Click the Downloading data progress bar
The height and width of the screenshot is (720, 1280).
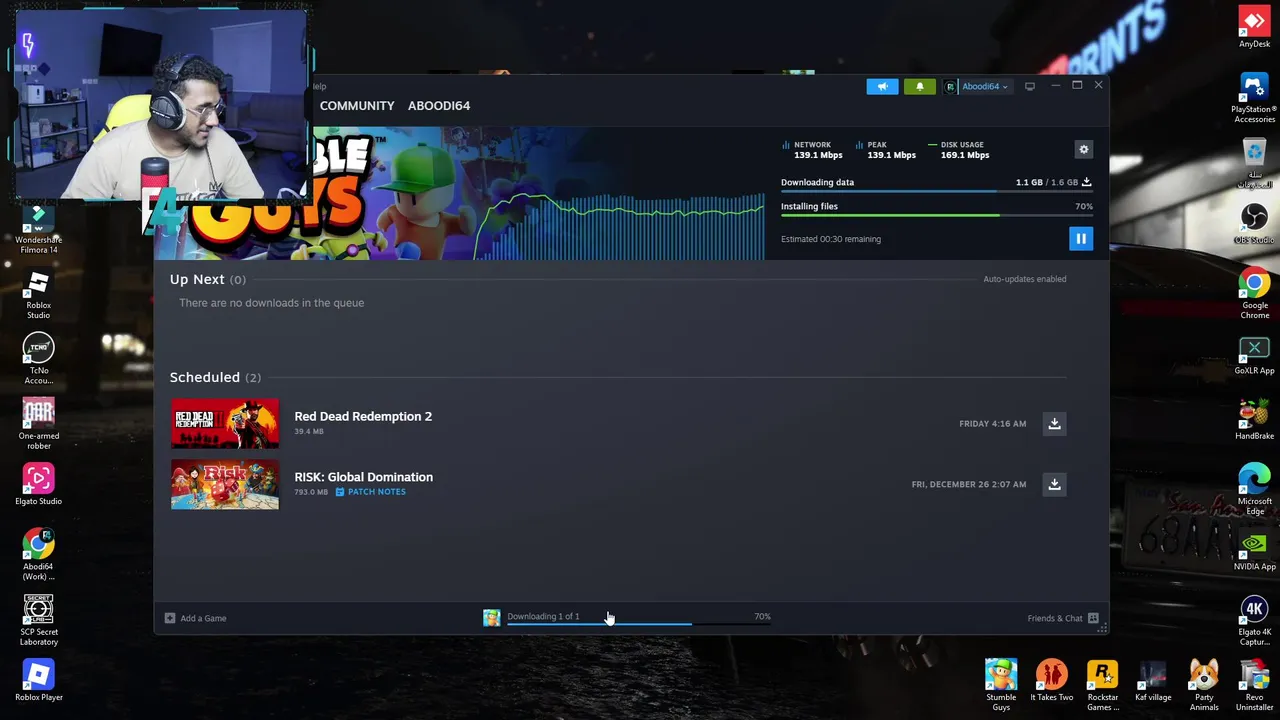(x=937, y=191)
